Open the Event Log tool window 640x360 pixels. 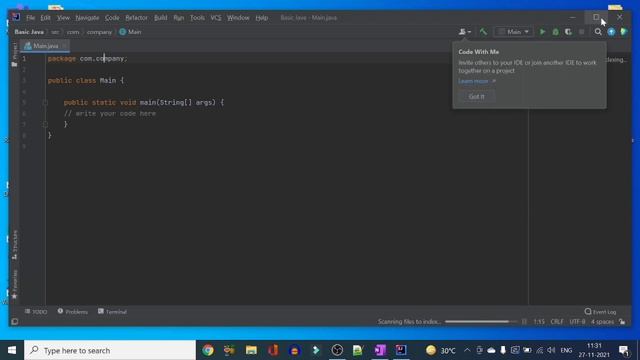click(600, 312)
